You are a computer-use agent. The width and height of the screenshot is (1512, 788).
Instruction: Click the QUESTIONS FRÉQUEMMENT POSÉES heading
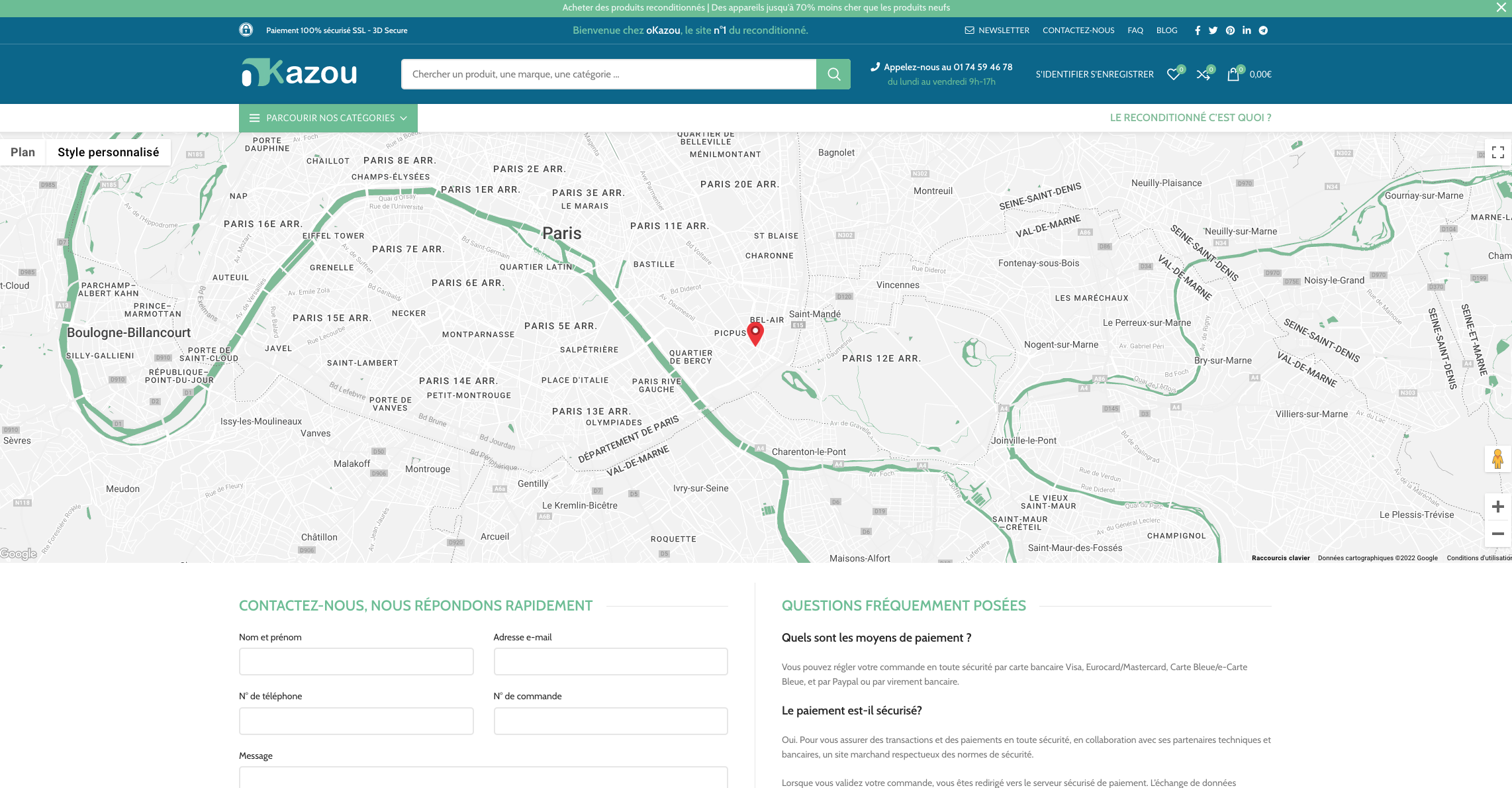(x=904, y=605)
